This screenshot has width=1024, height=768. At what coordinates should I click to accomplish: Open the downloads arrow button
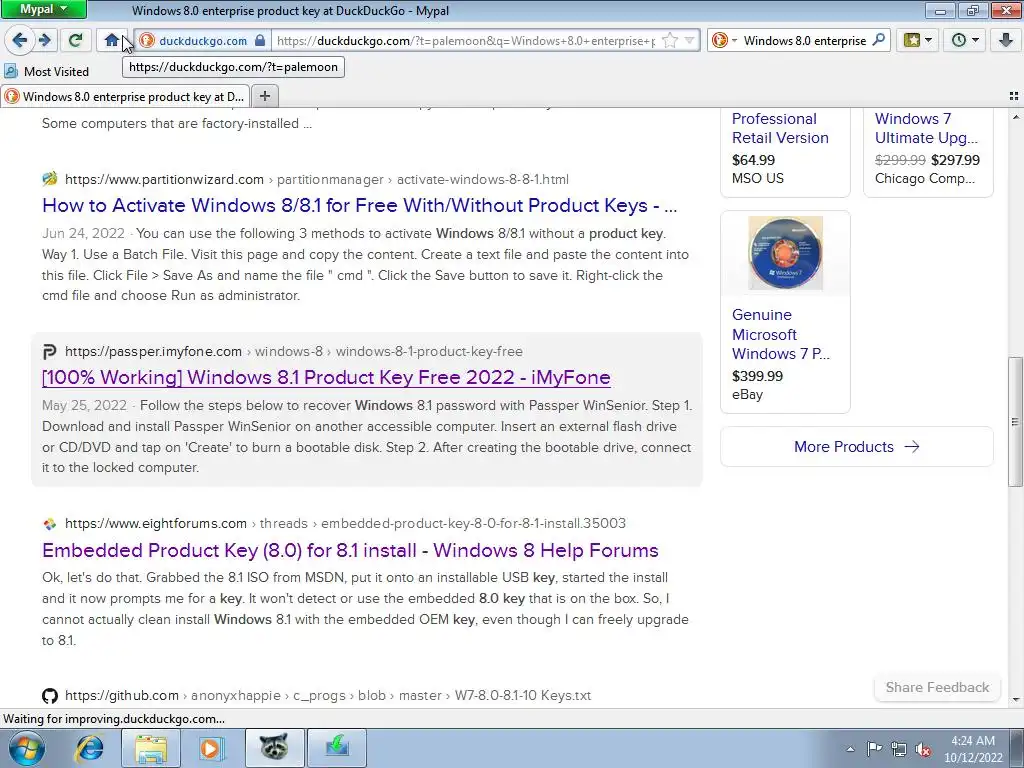1006,40
